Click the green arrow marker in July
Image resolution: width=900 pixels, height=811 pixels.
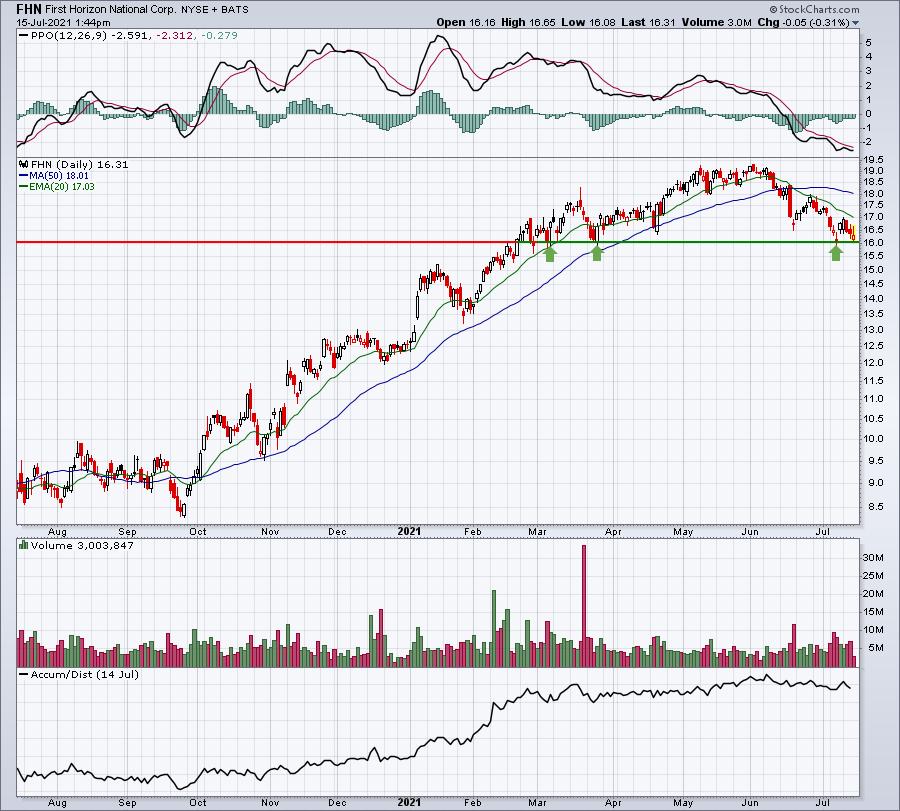(836, 253)
